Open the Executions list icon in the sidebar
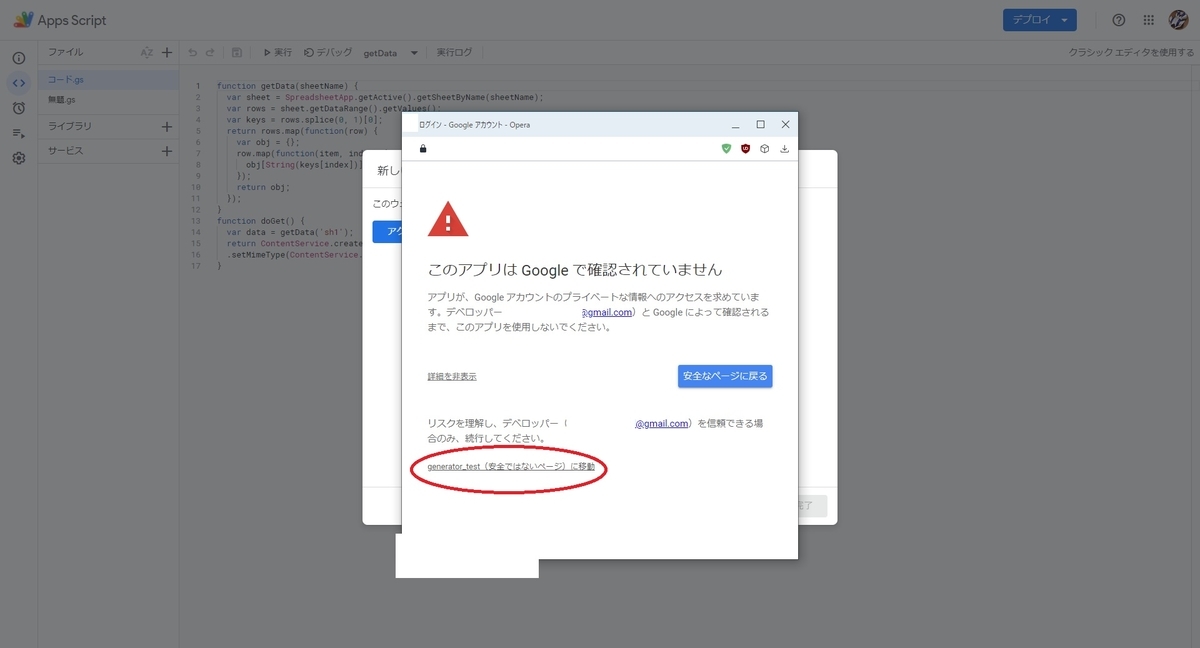 [x=18, y=133]
